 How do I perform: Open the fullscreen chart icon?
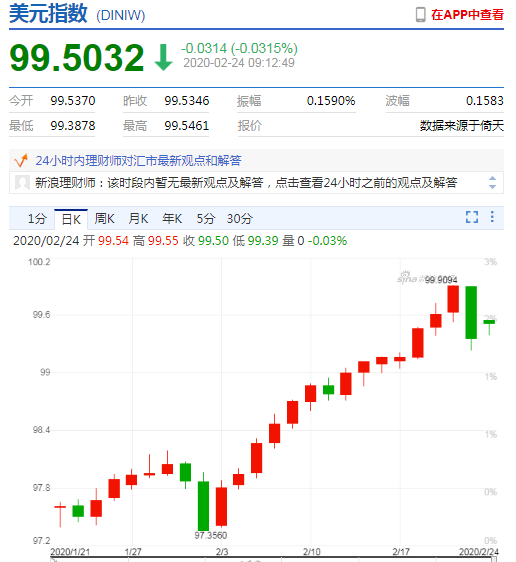click(472, 217)
